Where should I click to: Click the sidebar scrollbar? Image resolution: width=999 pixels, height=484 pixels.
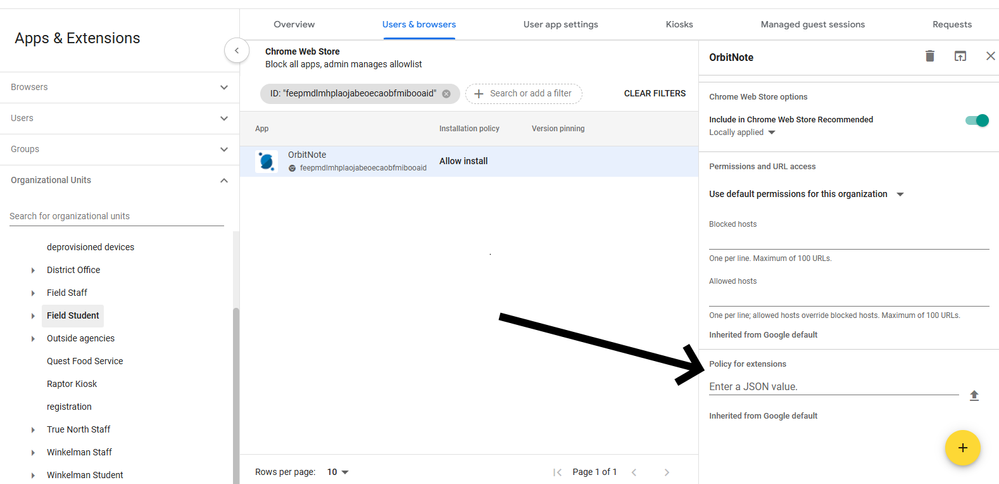[236, 395]
